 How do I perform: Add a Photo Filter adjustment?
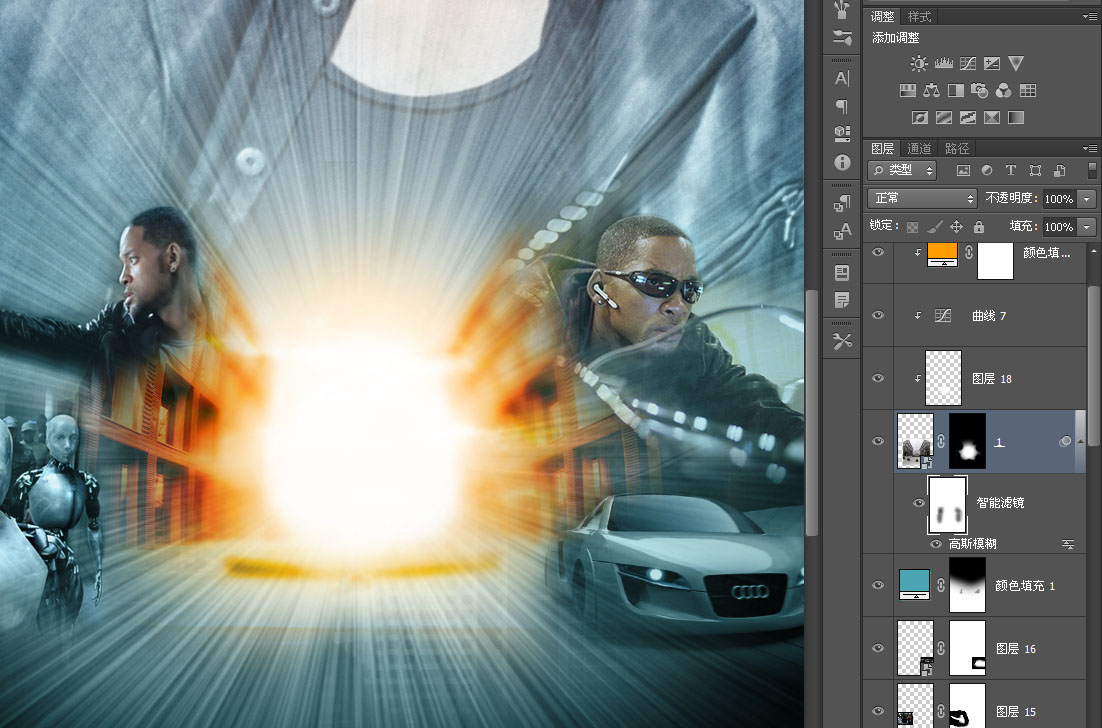click(980, 91)
